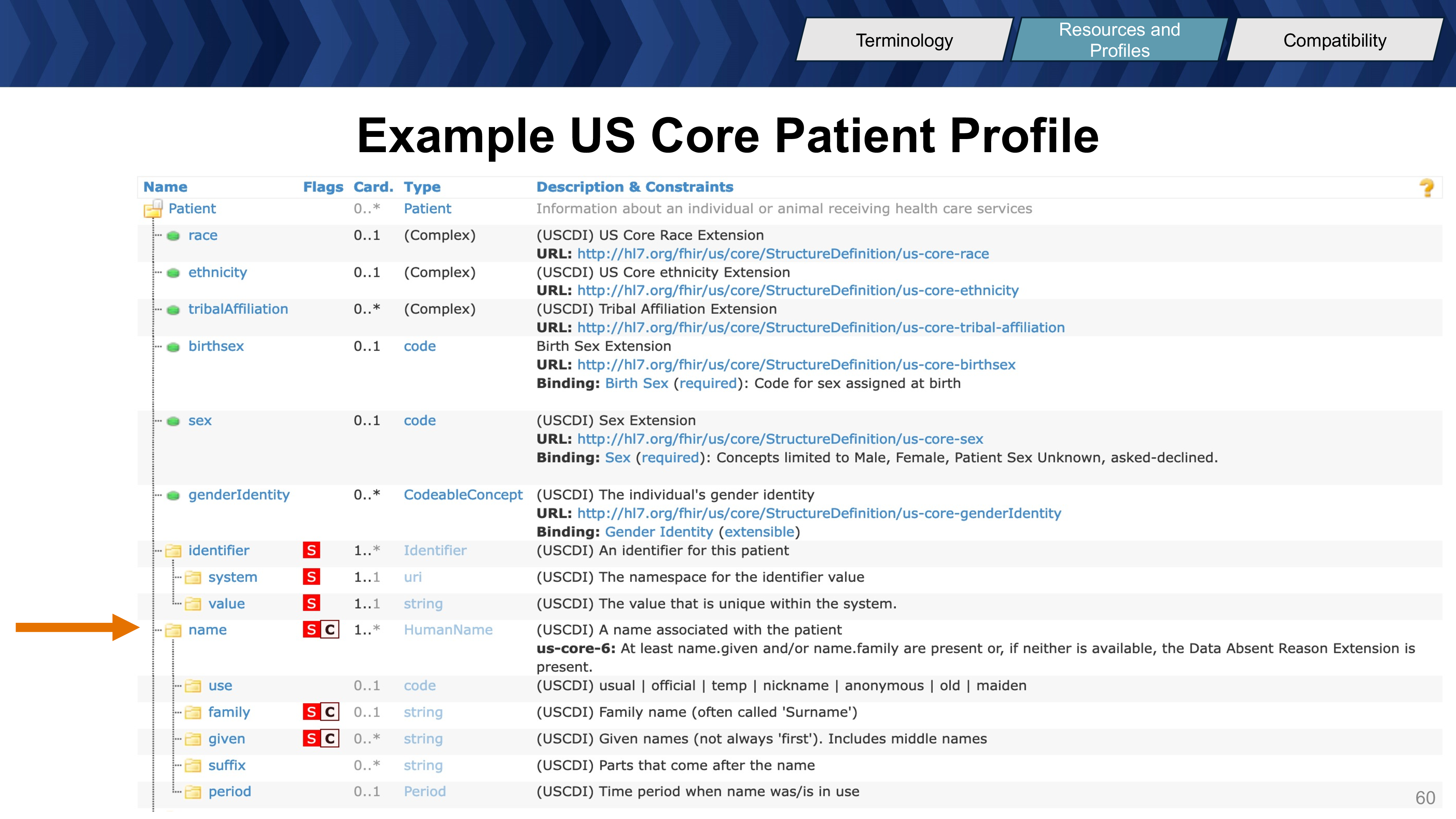Image resolution: width=1456 pixels, height=819 pixels.
Task: Click the C constraint flag on name row
Action: pos(330,630)
